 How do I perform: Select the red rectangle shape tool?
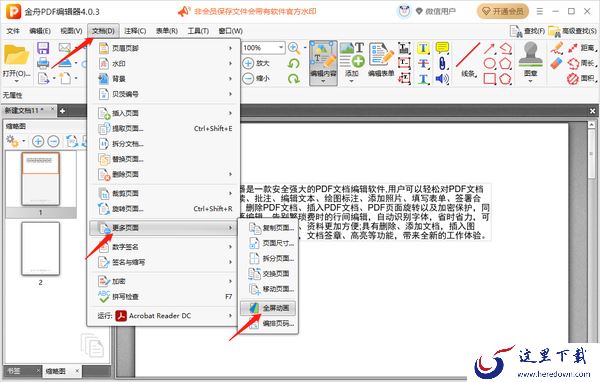(490, 79)
